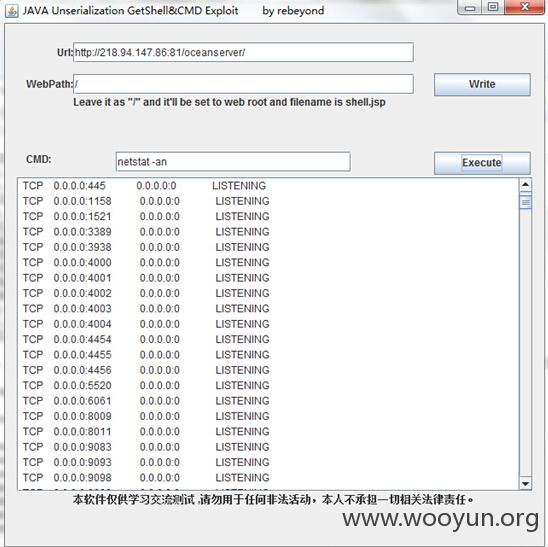Select the 0.0.0.0:445 output line
This screenshot has width=548, height=547.
(x=144, y=186)
